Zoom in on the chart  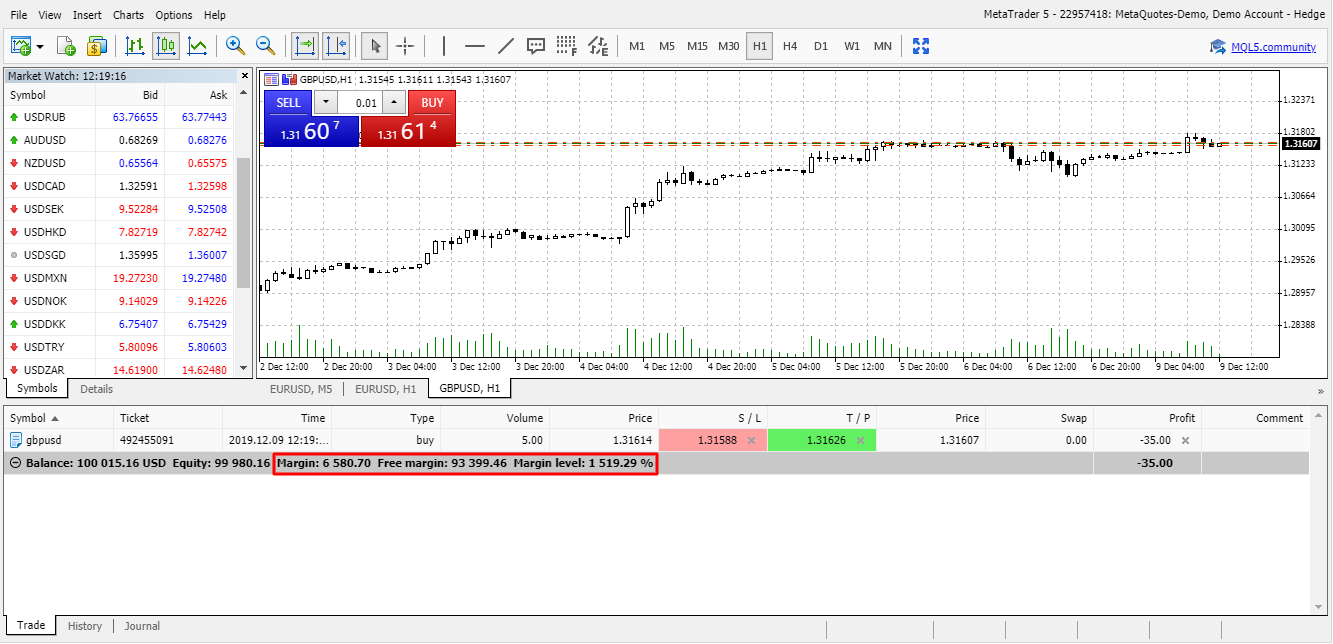[235, 46]
